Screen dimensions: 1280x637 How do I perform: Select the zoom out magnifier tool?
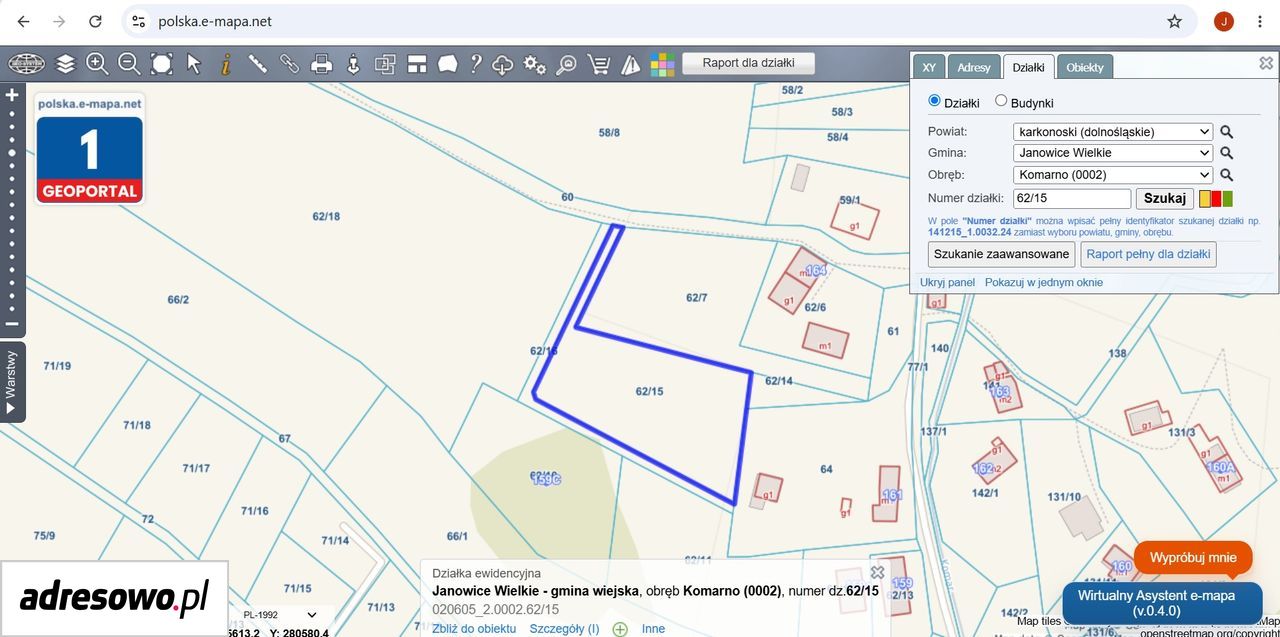129,64
